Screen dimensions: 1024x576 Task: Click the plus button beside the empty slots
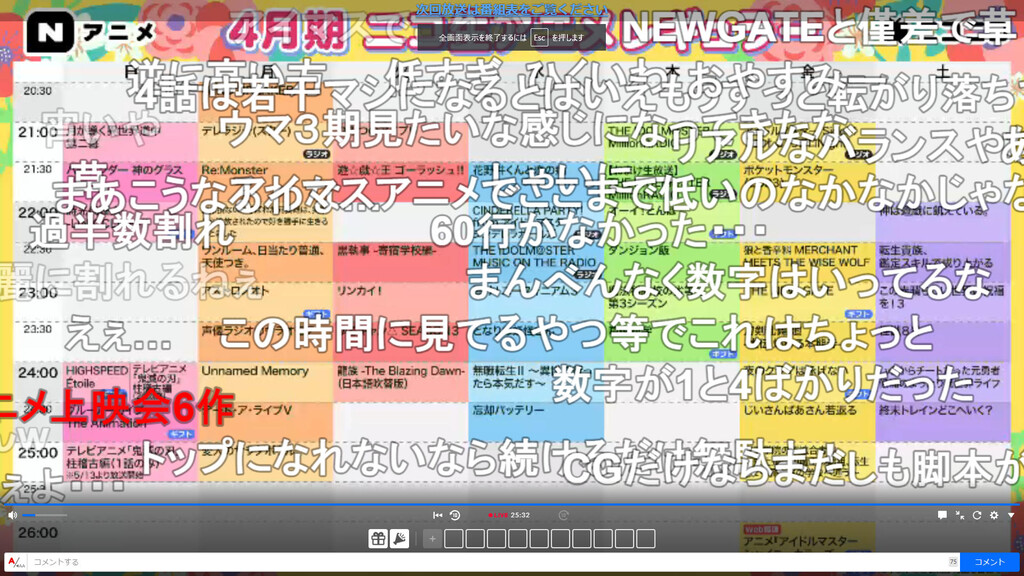[432, 539]
